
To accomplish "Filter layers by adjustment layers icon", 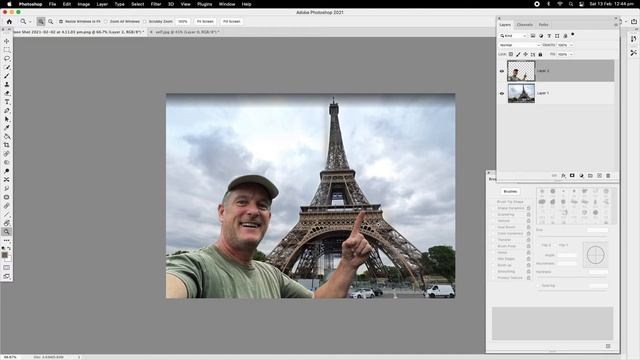I will coord(541,36).
